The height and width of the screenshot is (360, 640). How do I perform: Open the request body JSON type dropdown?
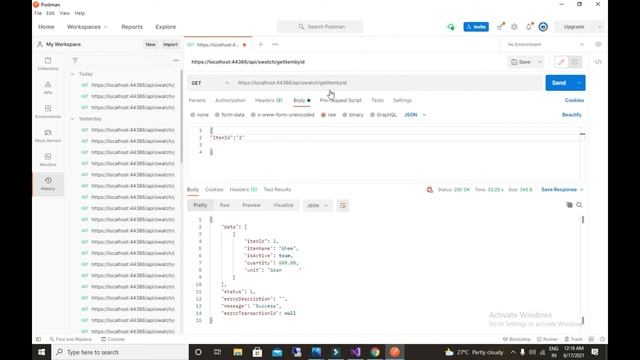click(415, 115)
